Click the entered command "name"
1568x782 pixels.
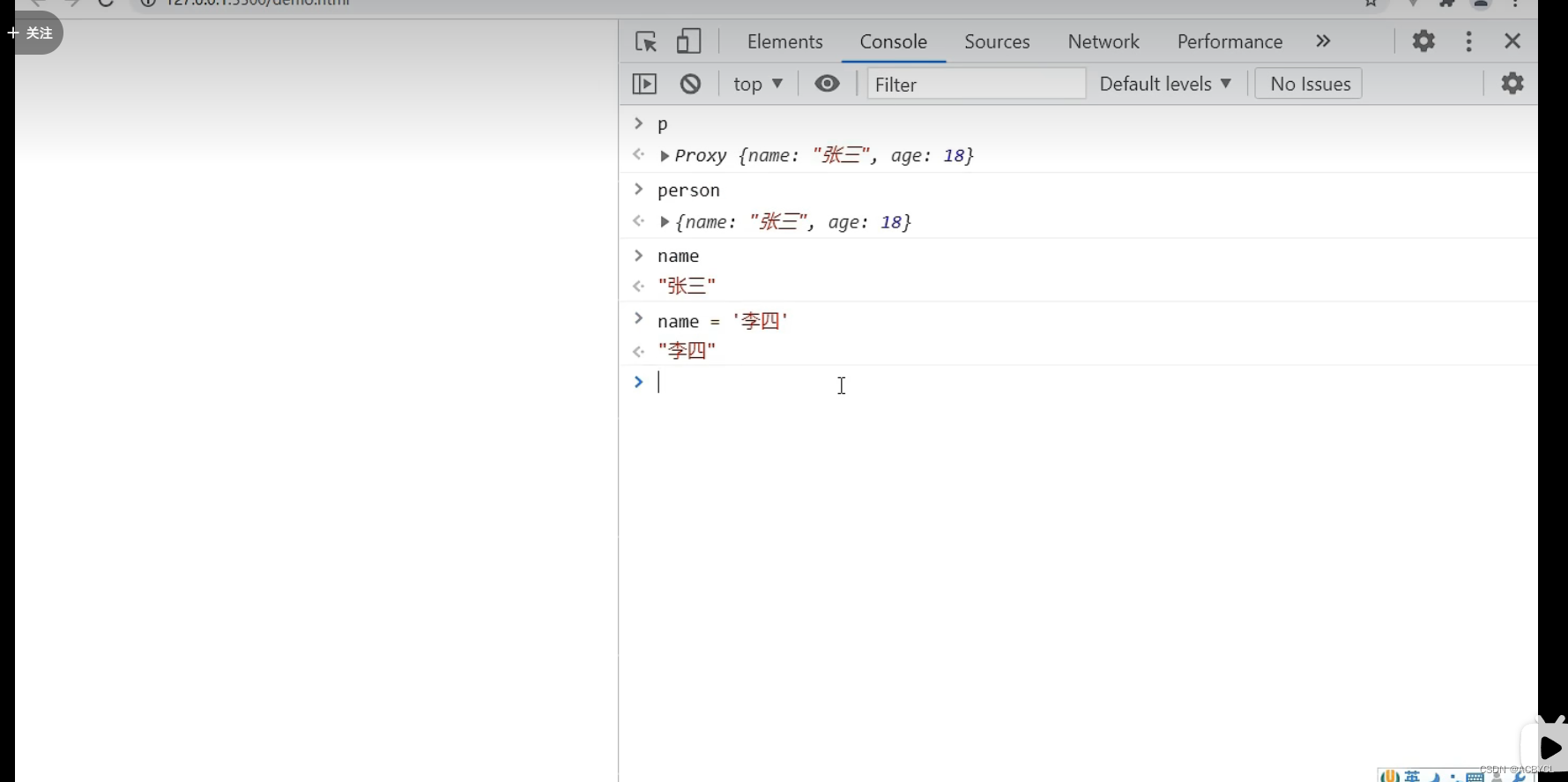point(678,256)
